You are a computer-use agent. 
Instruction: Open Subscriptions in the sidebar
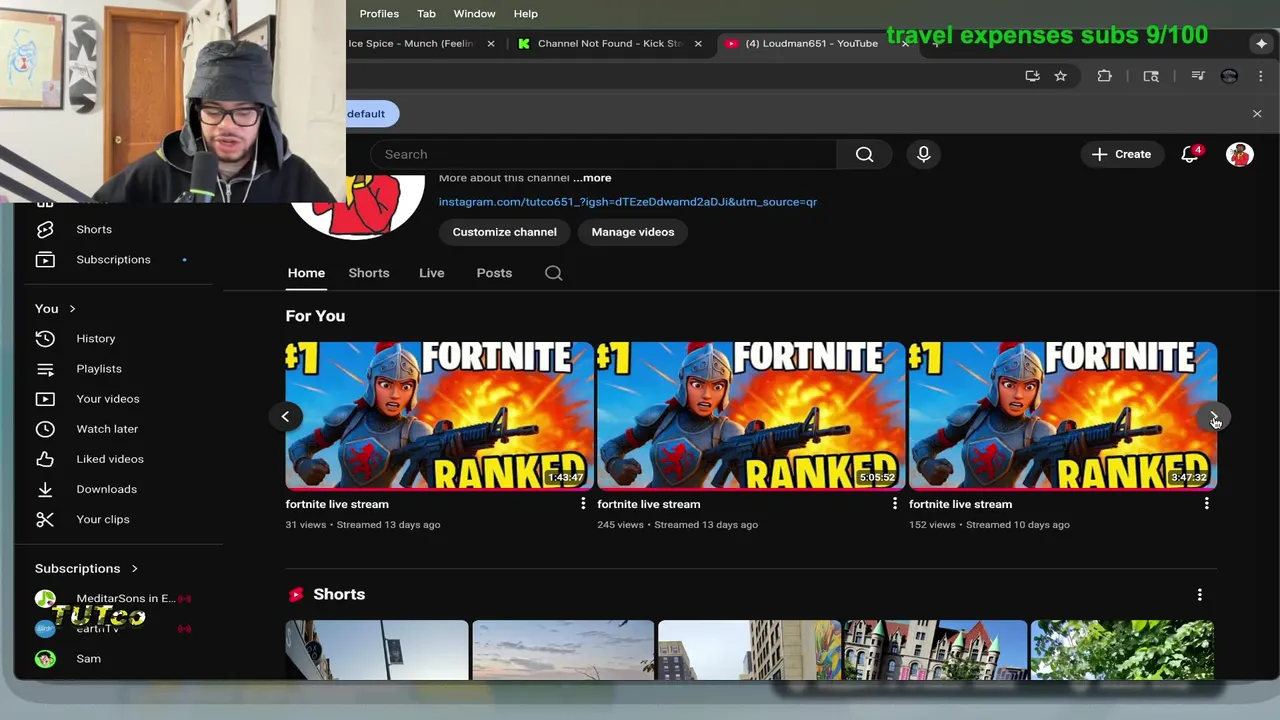pyautogui.click(x=118, y=260)
